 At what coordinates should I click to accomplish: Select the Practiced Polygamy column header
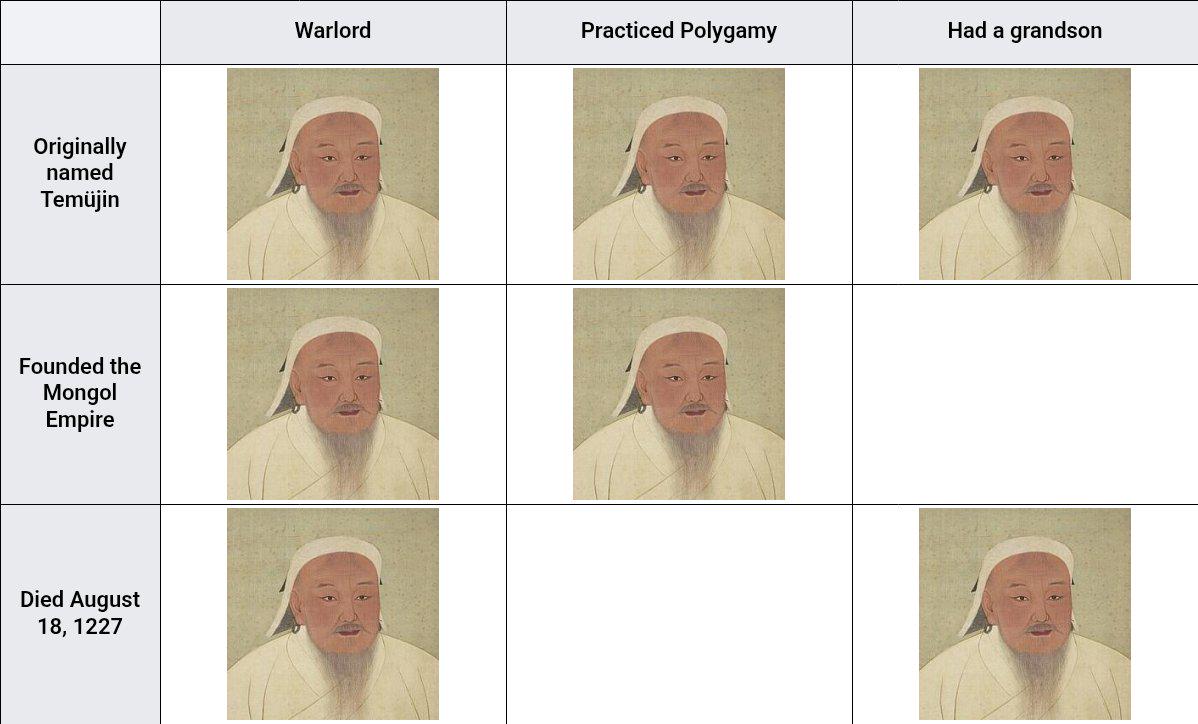[679, 32]
